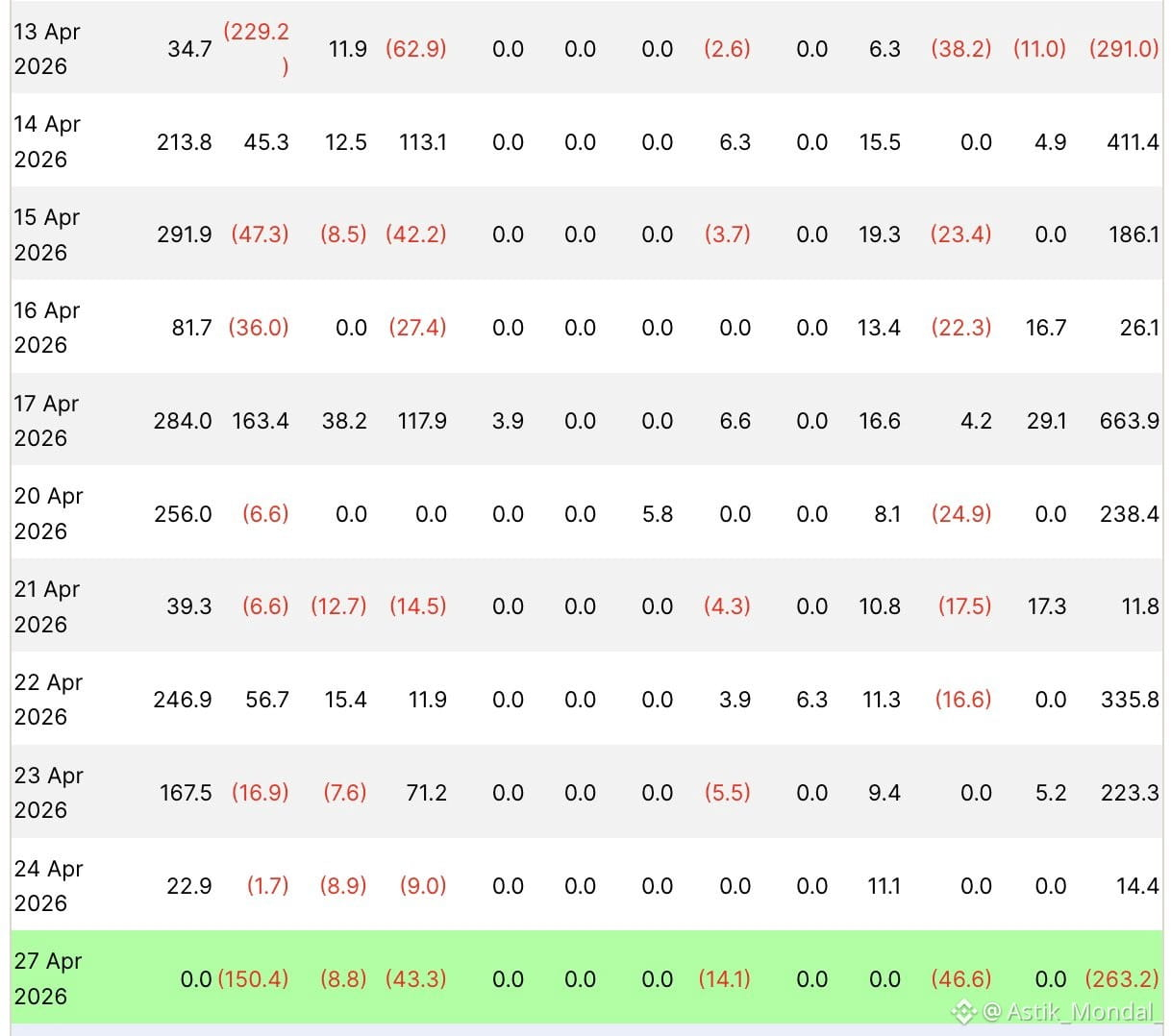Select the (291.0) total for 13 Apr
Image resolution: width=1171 pixels, height=1036 pixels.
[1124, 49]
